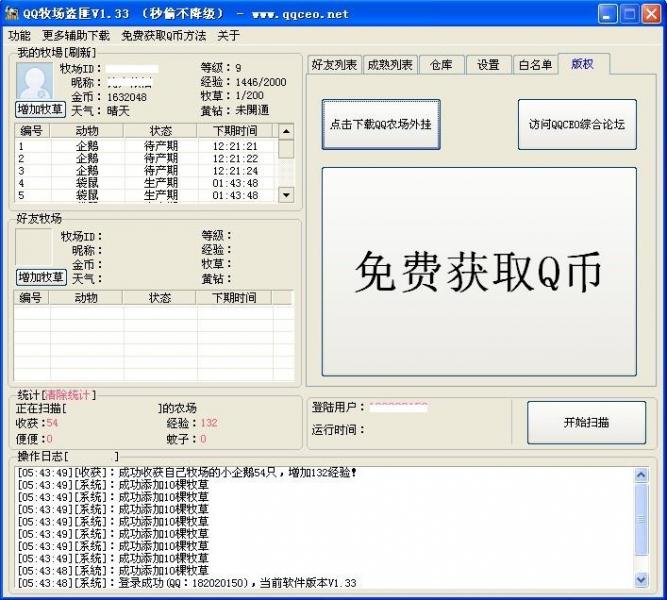Open the 关于 menu
Screen dimensions: 667x600
pos(228,35)
